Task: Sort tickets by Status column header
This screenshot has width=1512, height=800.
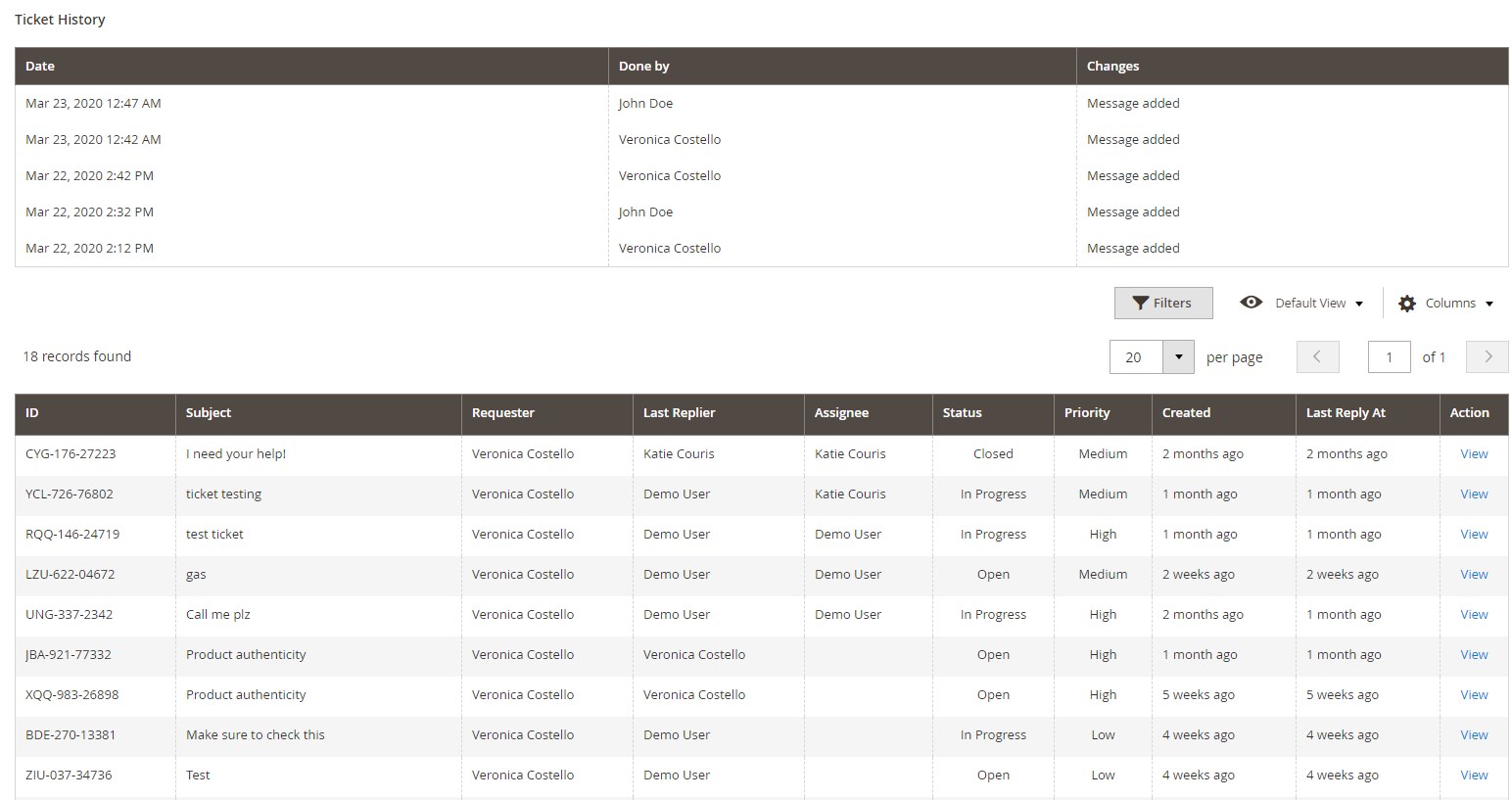Action: click(993, 413)
